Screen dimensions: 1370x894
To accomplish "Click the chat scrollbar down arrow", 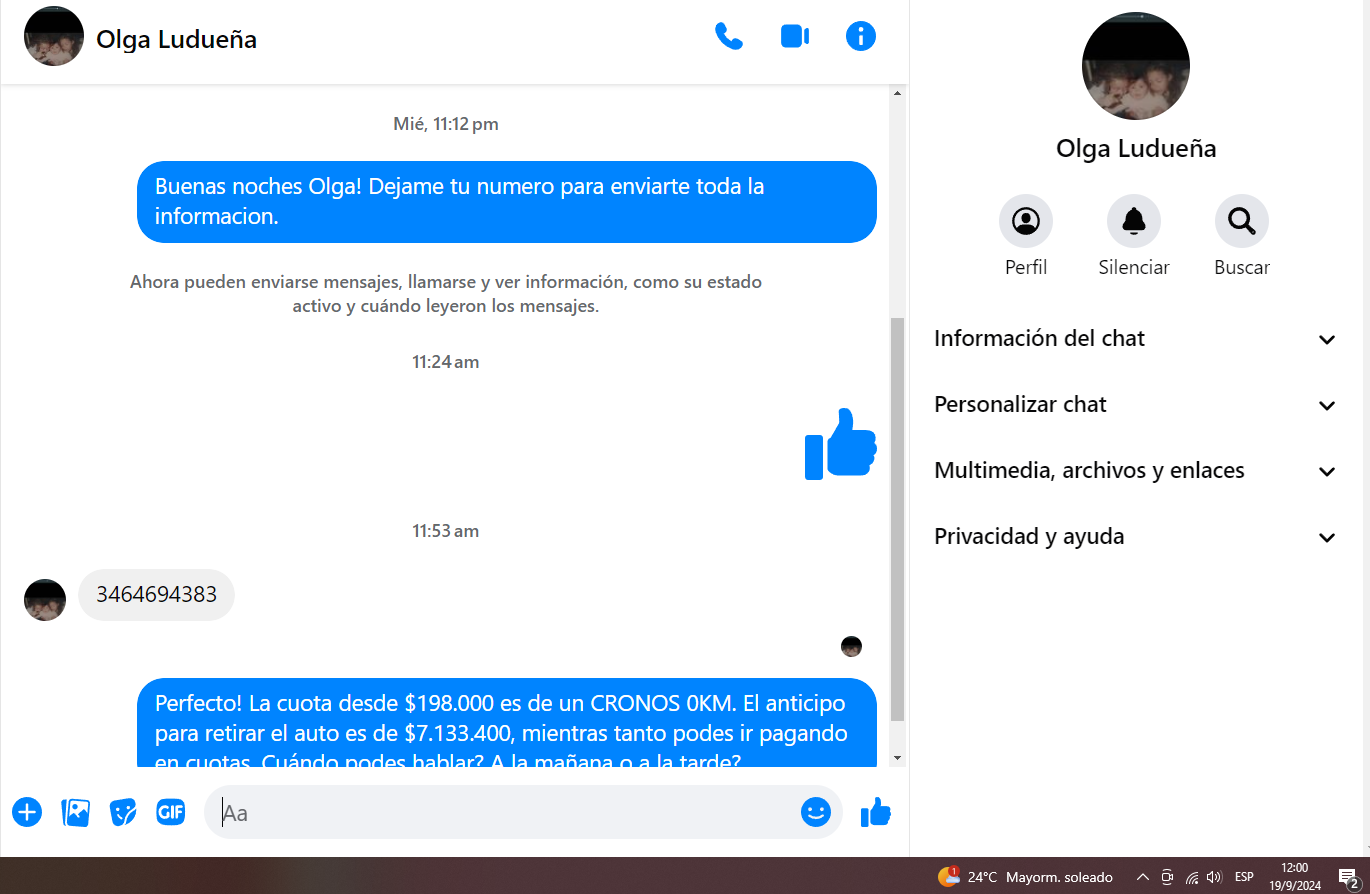I will 897,758.
